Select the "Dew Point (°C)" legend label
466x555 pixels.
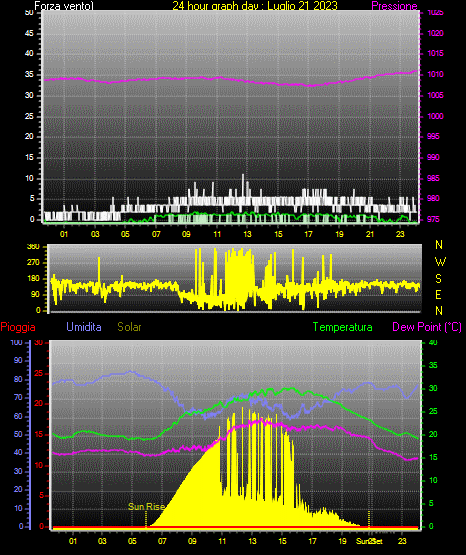(x=427, y=327)
